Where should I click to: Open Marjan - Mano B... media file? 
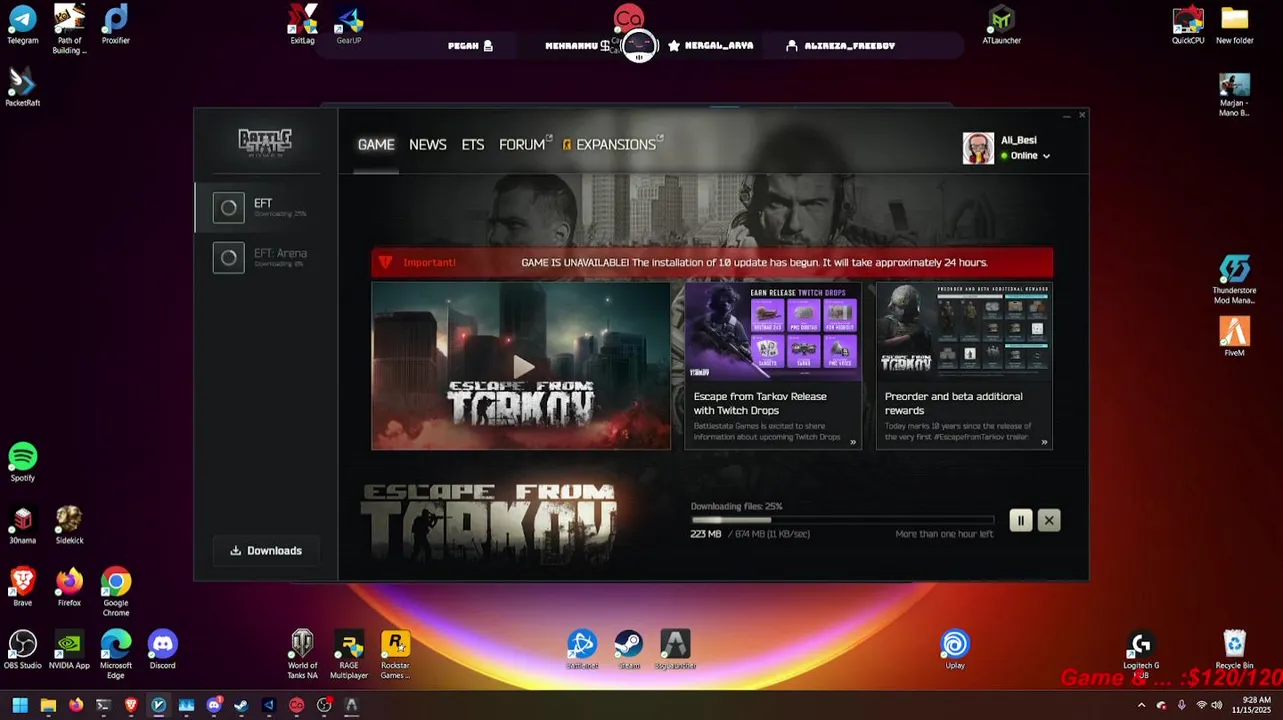pos(1234,95)
